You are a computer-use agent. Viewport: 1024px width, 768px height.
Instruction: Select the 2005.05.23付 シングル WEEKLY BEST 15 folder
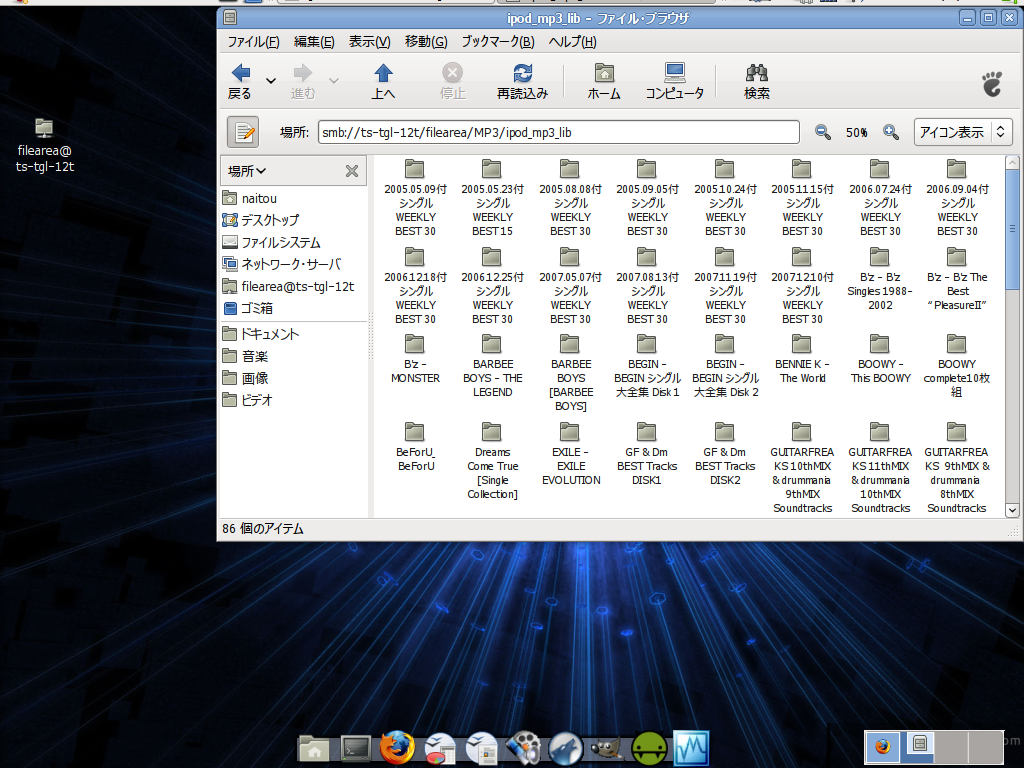(x=492, y=199)
